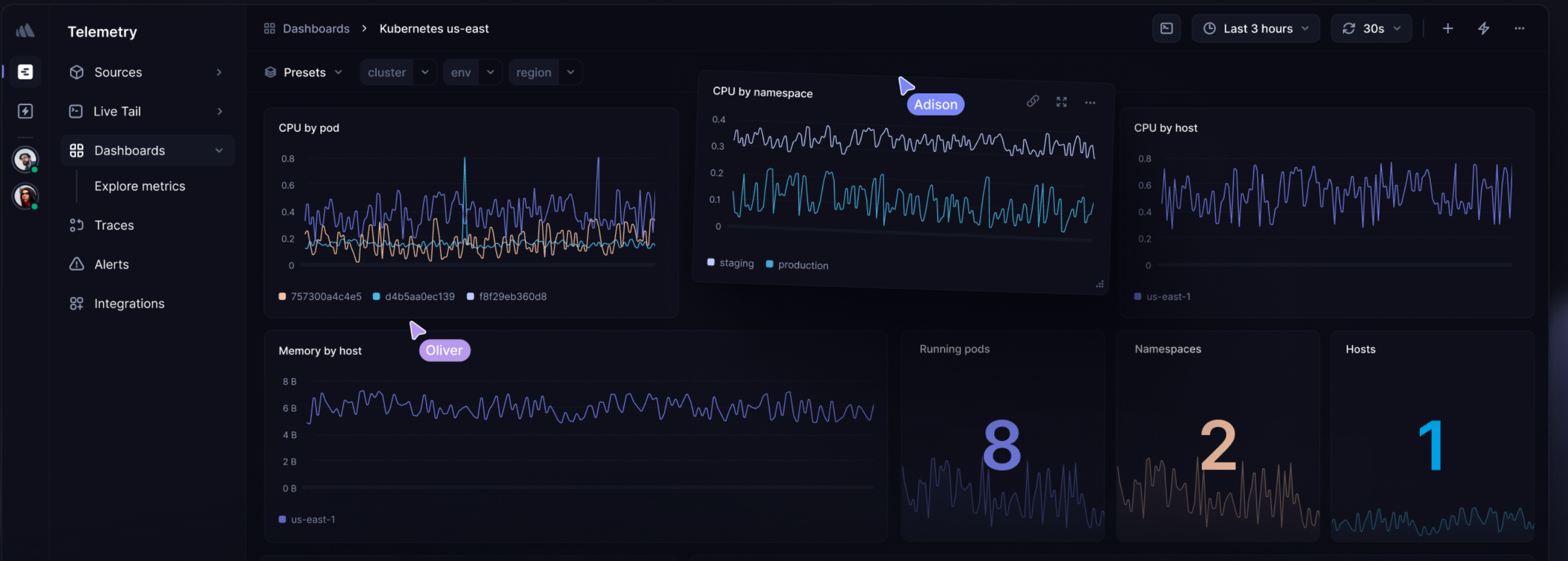Click the Telemetry heading text
Image resolution: width=1568 pixels, height=561 pixels.
click(102, 32)
